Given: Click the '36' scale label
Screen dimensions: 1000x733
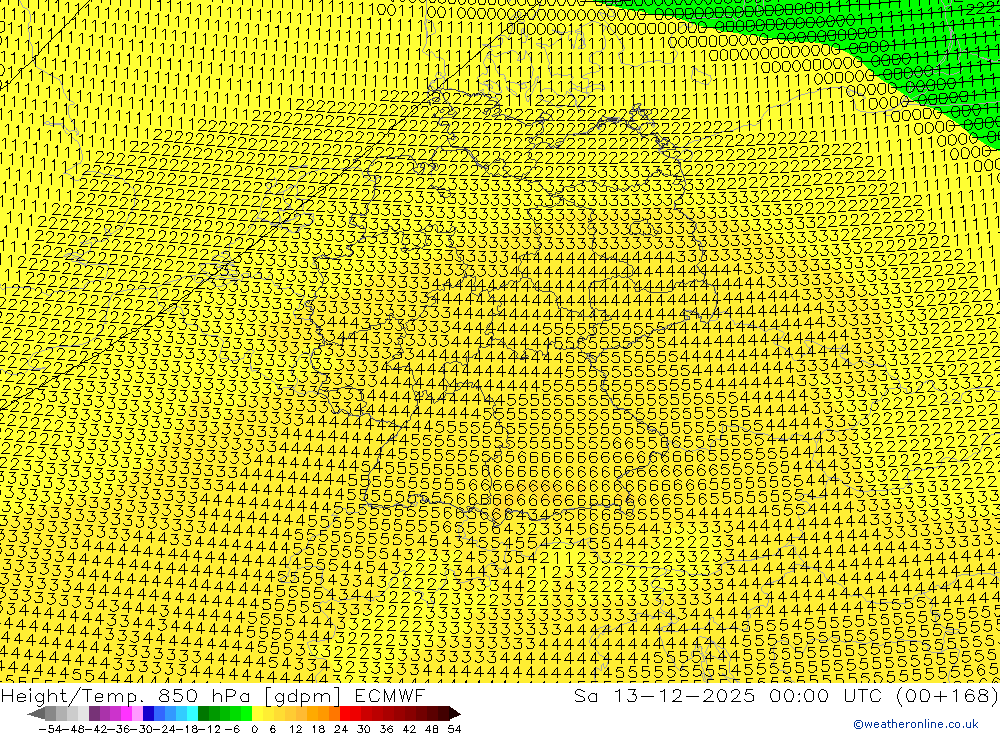Looking at the screenshot, I should coord(386,729).
